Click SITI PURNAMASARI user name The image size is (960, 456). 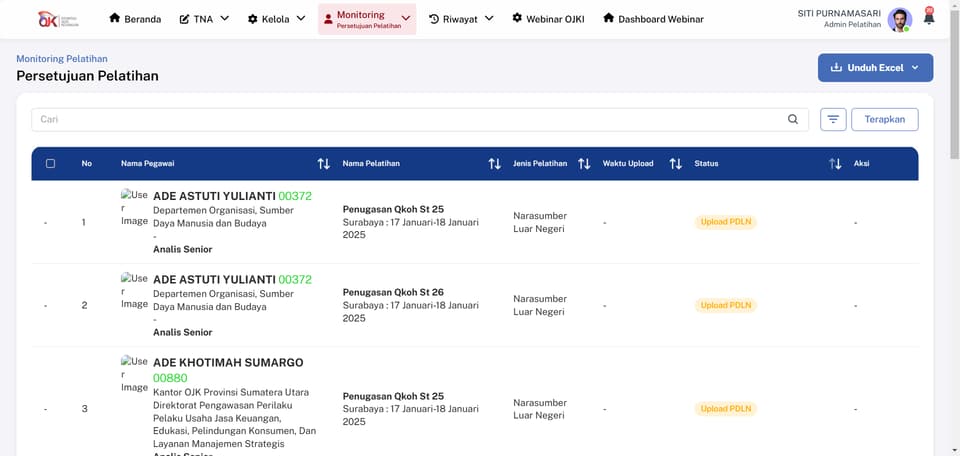coord(839,13)
